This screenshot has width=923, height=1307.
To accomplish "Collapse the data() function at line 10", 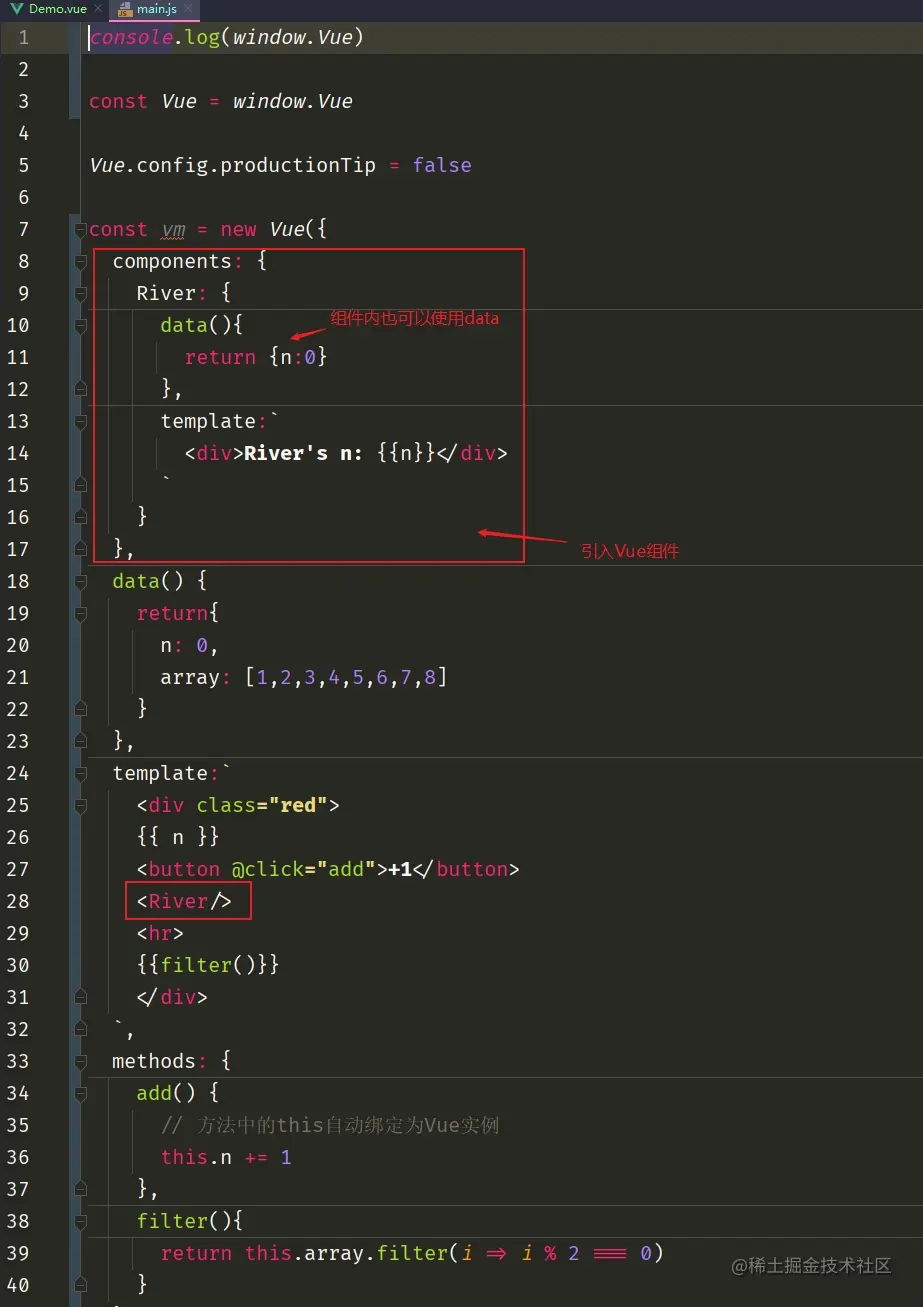I will (80, 326).
